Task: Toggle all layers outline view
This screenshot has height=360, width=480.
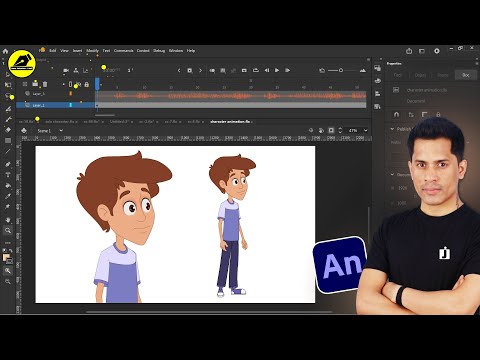Action: [x=70, y=85]
